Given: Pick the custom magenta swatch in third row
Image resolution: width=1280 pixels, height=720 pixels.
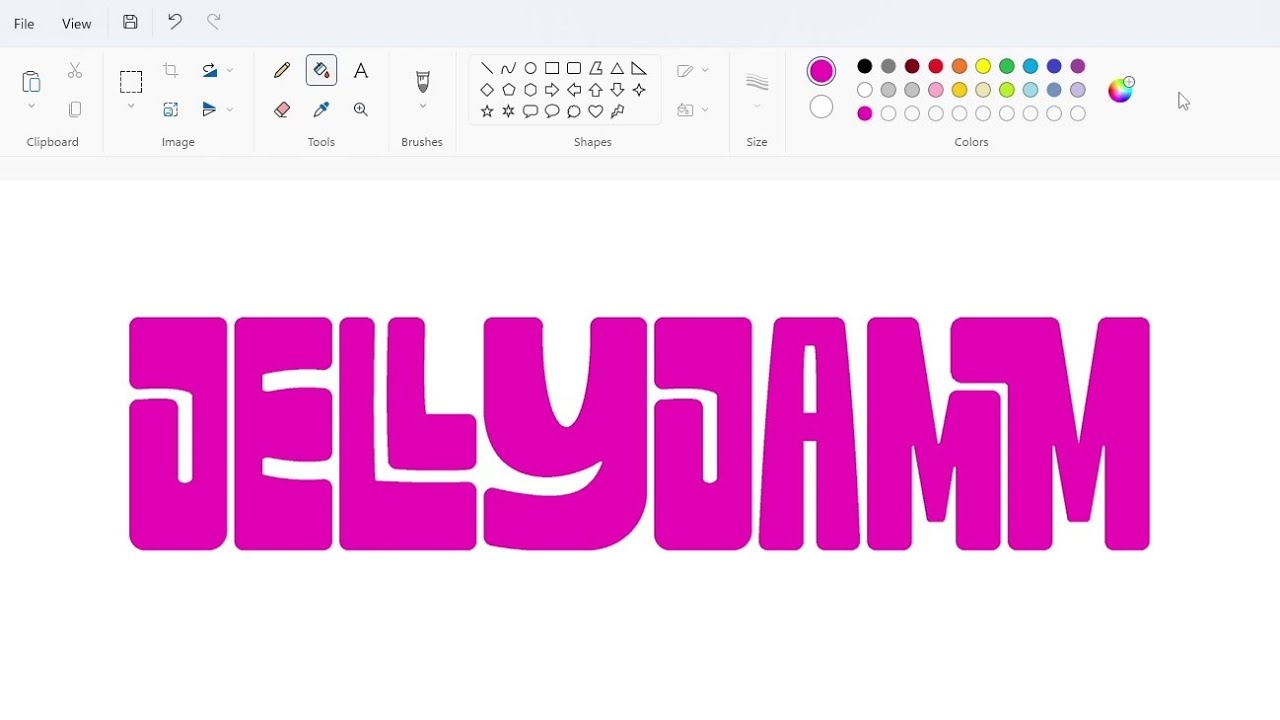Looking at the screenshot, I should coord(865,114).
